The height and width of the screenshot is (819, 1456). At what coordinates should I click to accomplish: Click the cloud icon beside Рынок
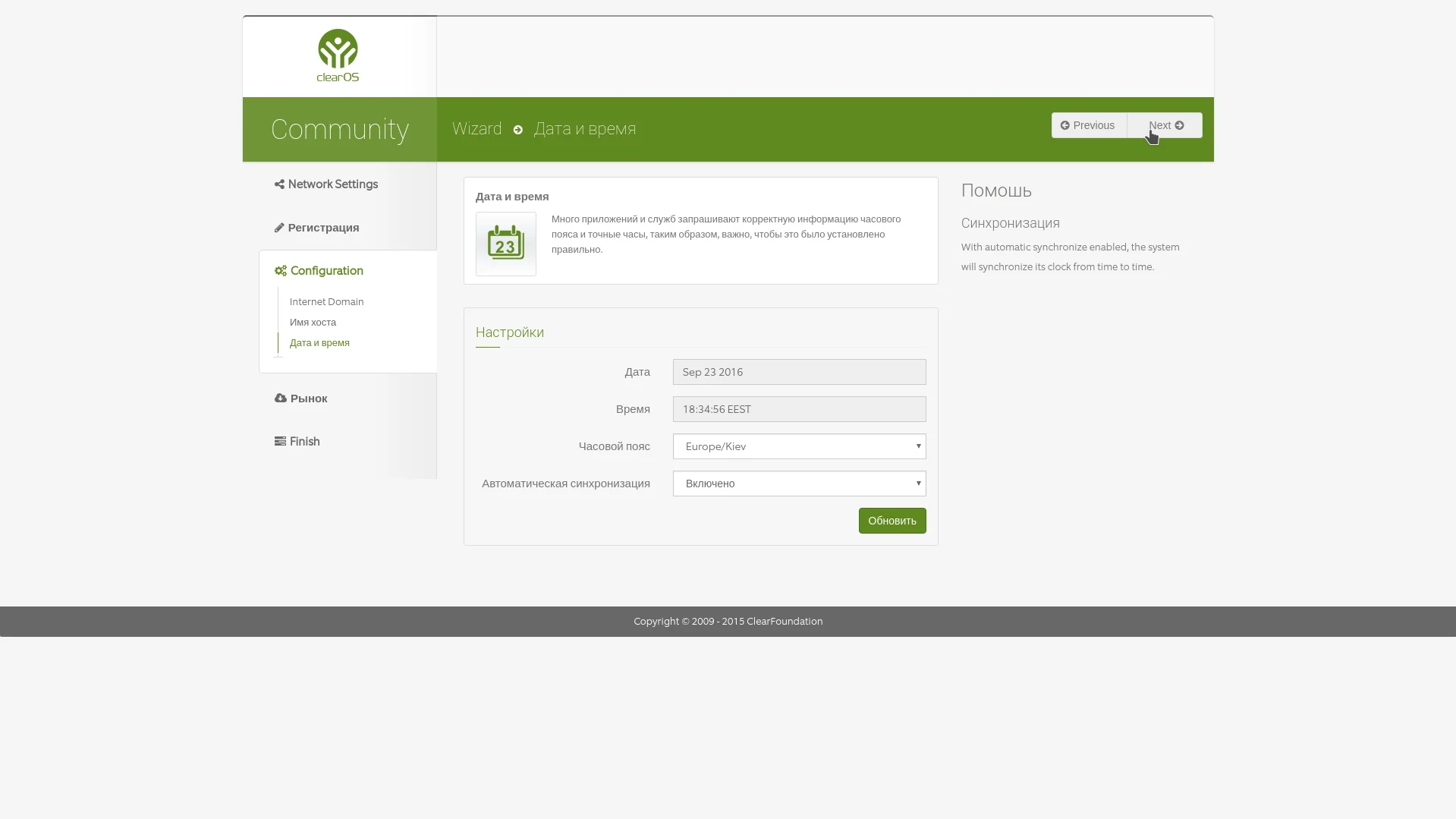281,398
